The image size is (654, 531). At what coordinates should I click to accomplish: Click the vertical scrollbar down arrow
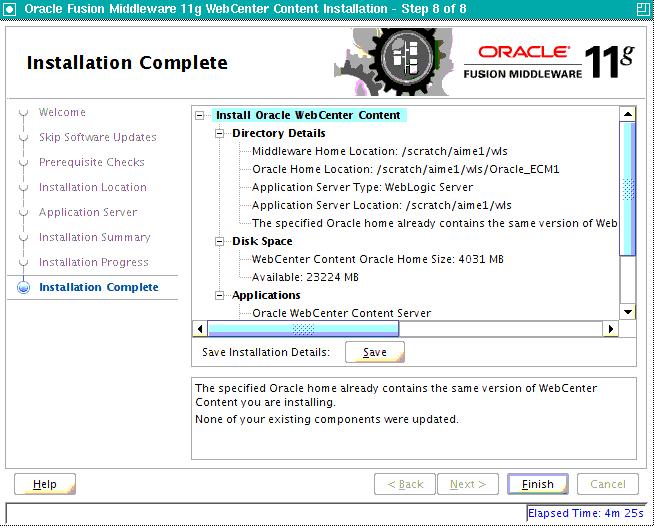(628, 311)
